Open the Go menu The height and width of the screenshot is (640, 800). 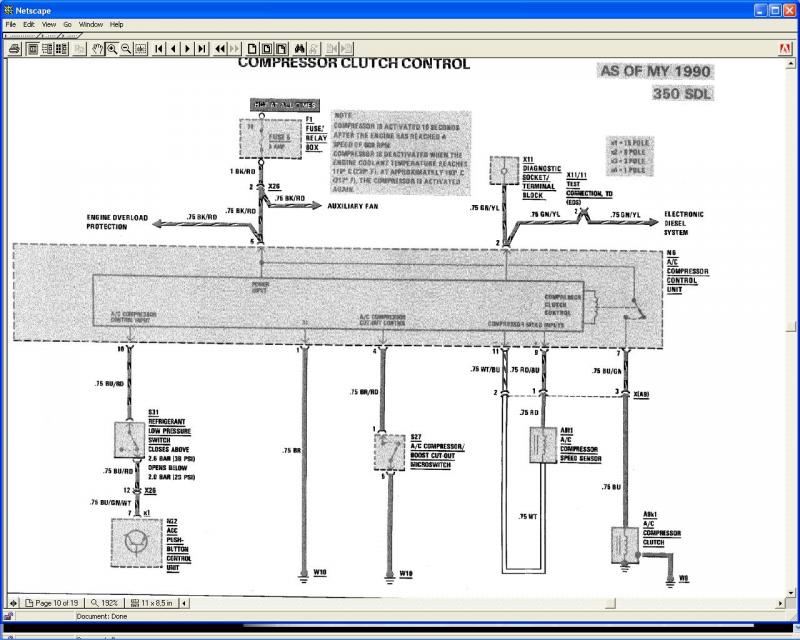pos(67,24)
